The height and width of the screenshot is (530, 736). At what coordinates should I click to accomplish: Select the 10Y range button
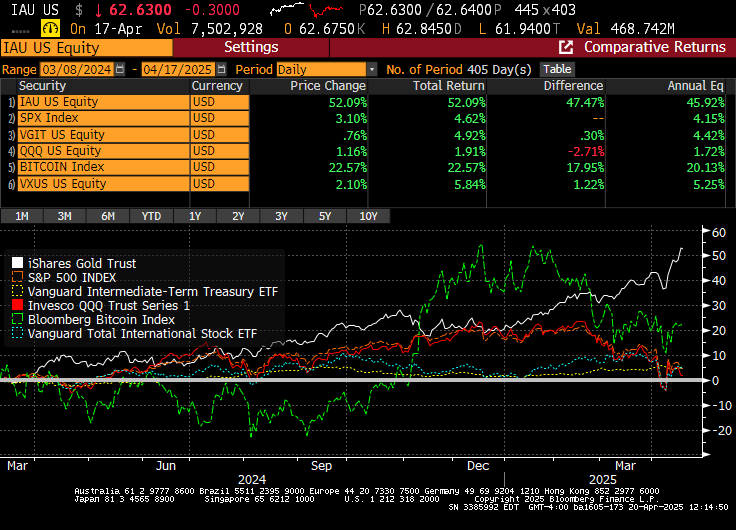[x=368, y=216]
